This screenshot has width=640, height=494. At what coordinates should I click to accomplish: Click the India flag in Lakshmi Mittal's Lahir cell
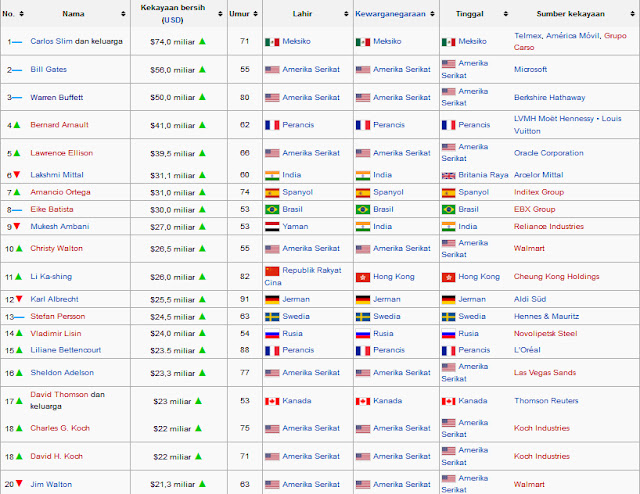pos(272,175)
